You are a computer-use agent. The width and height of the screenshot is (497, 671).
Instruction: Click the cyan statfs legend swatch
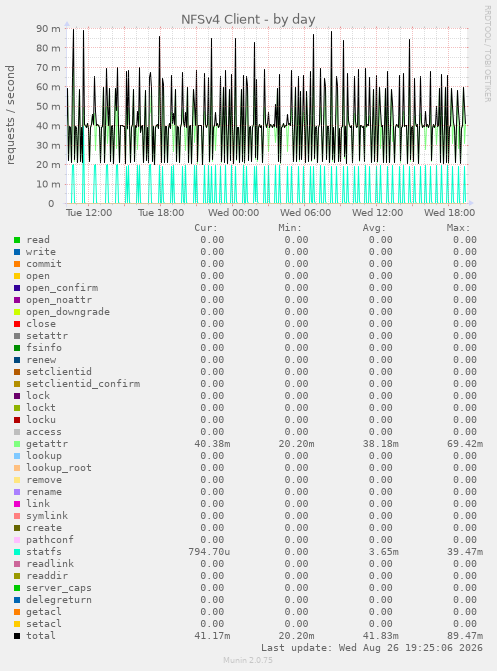tap(17, 552)
